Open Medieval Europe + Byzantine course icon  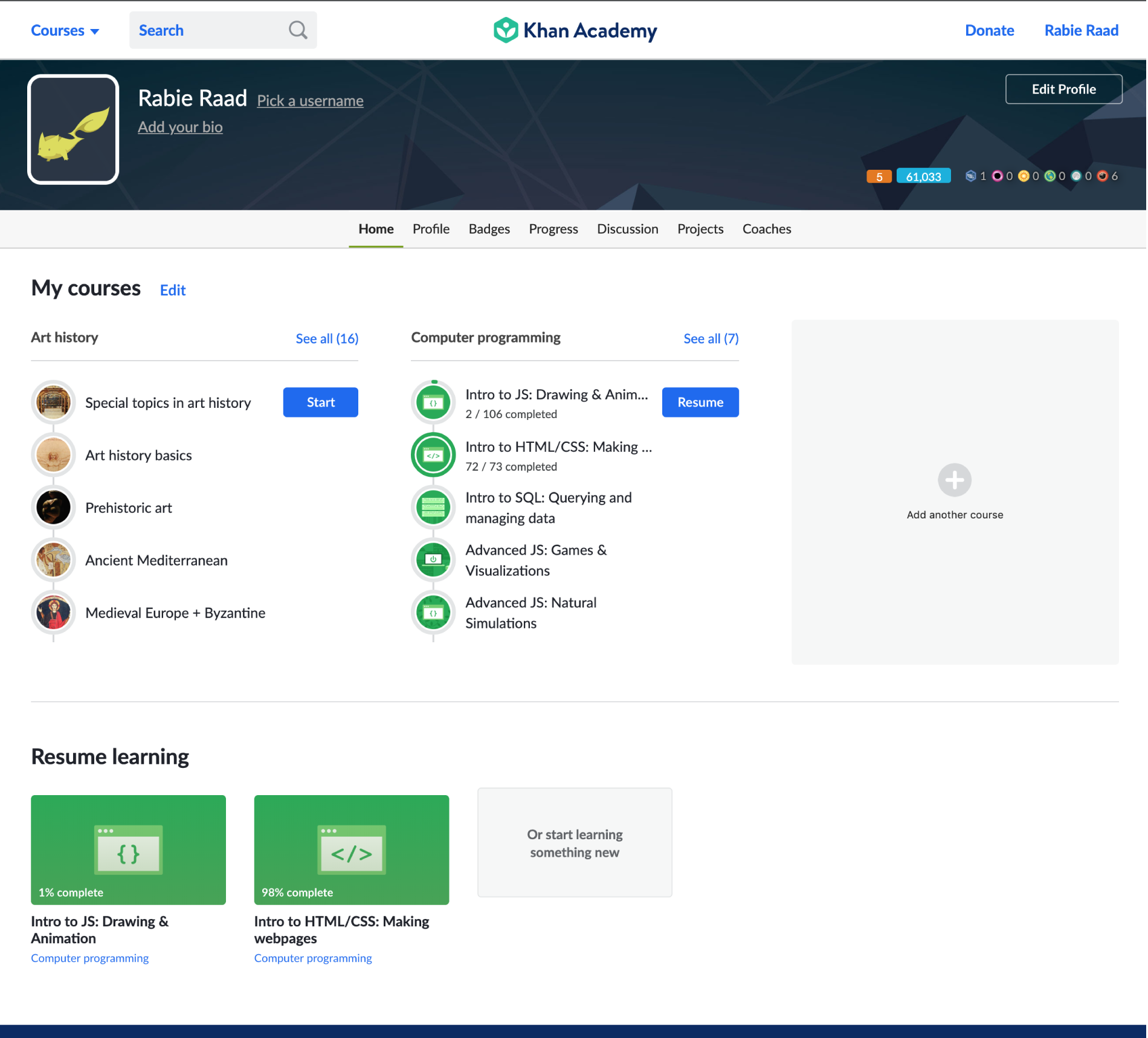53,613
